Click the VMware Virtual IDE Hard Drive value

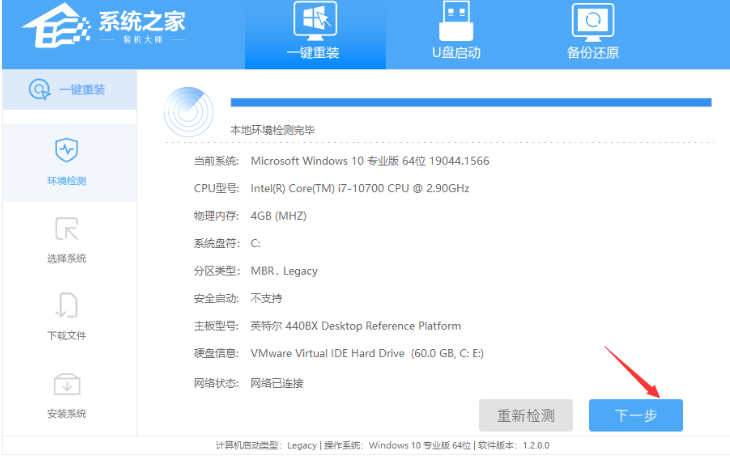click(x=367, y=353)
